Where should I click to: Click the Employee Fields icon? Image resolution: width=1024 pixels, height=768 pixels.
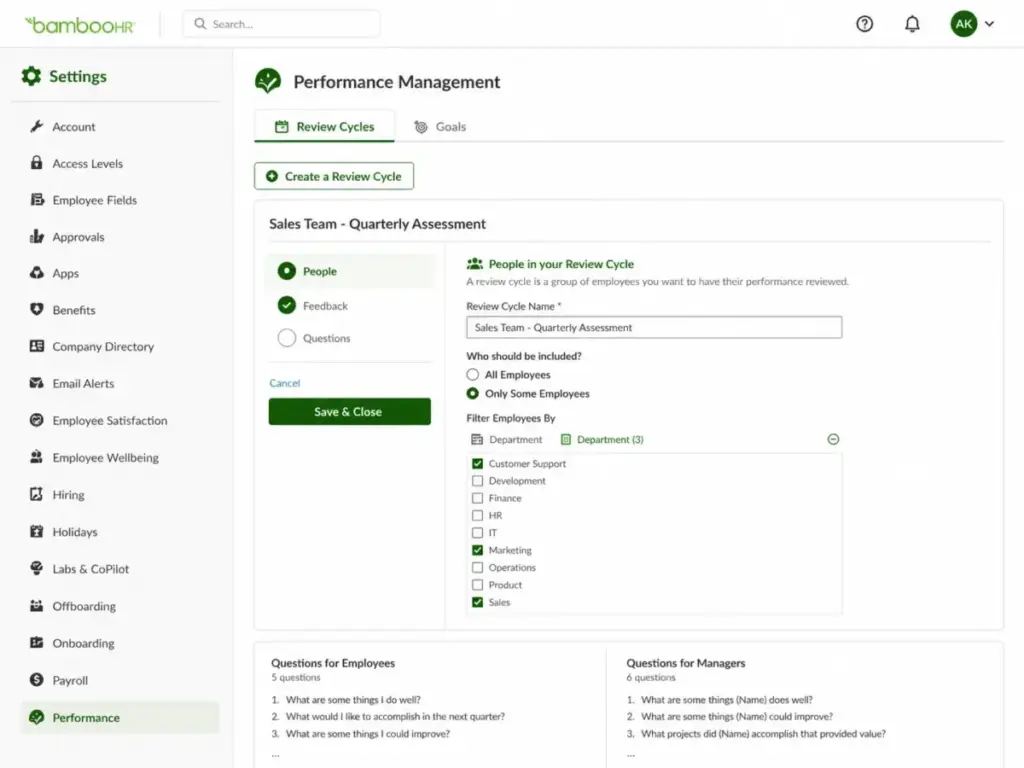coord(37,199)
